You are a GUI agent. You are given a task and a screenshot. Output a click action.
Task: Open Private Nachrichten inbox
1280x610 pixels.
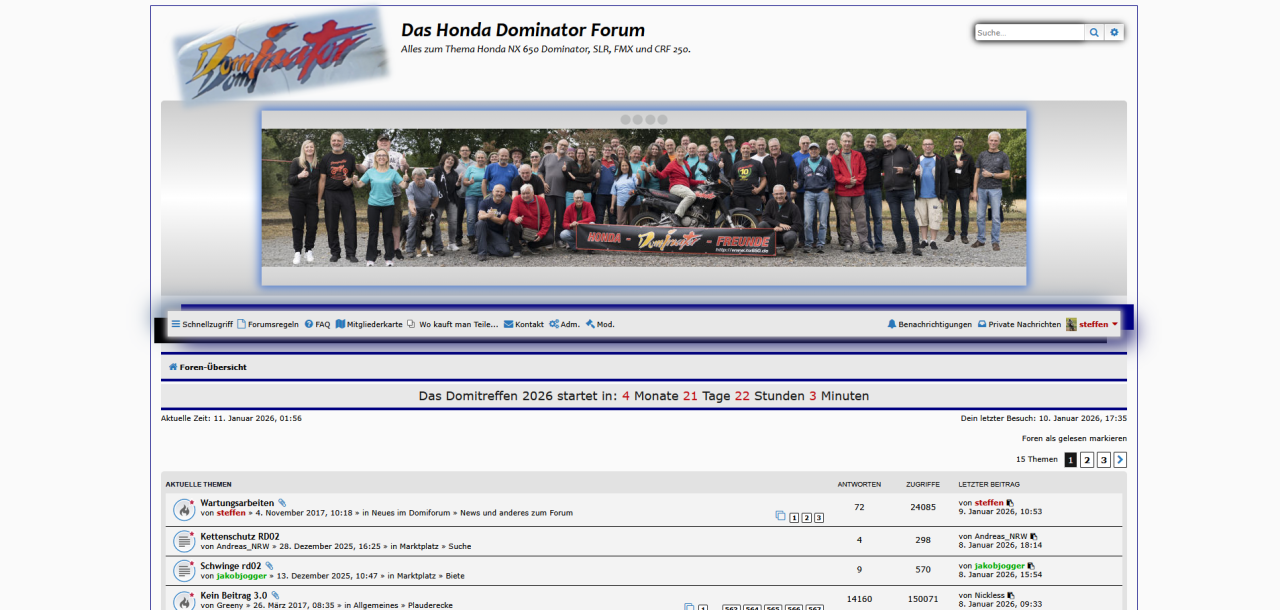click(1019, 325)
